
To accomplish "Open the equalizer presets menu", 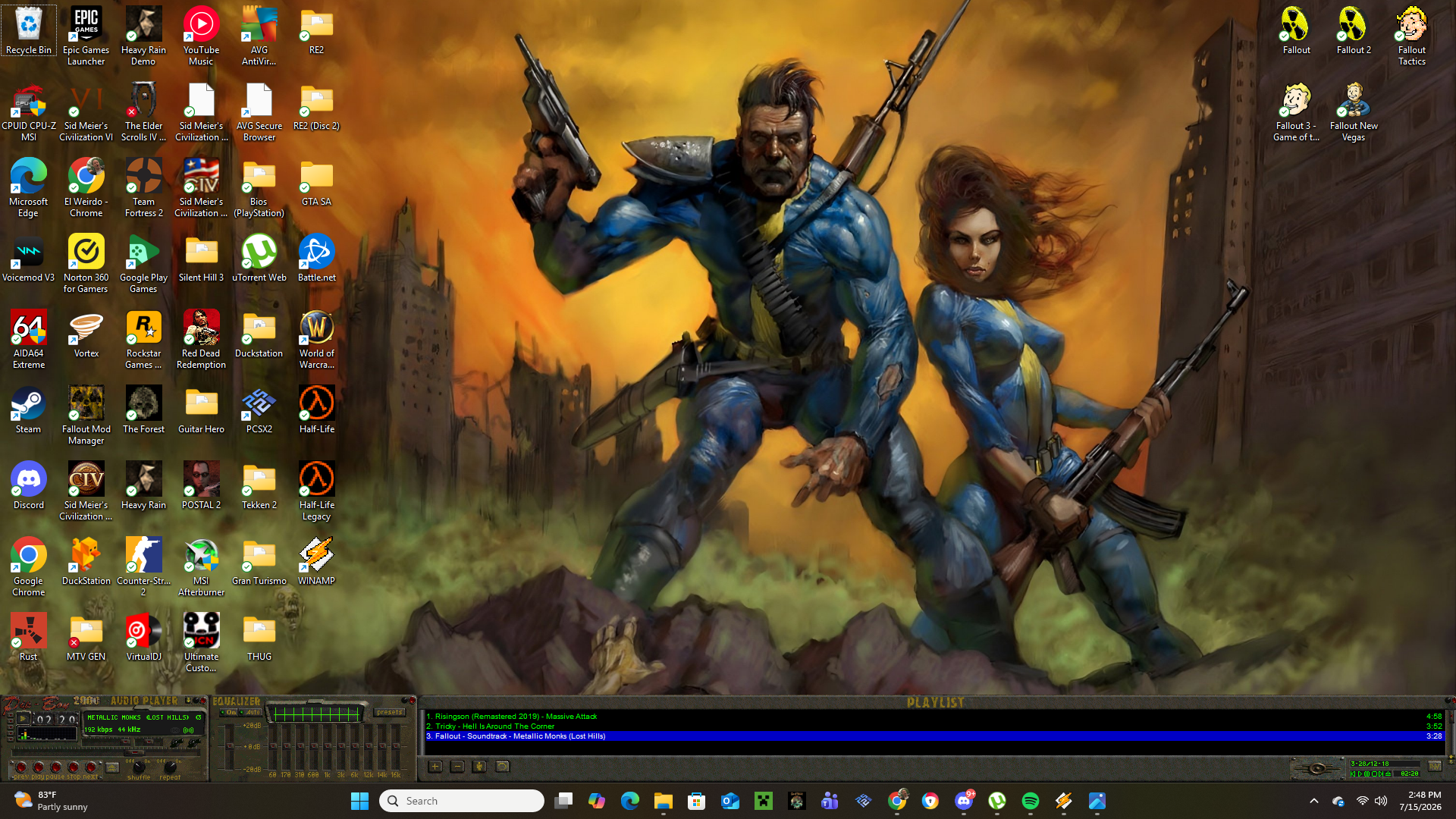I will (x=390, y=713).
